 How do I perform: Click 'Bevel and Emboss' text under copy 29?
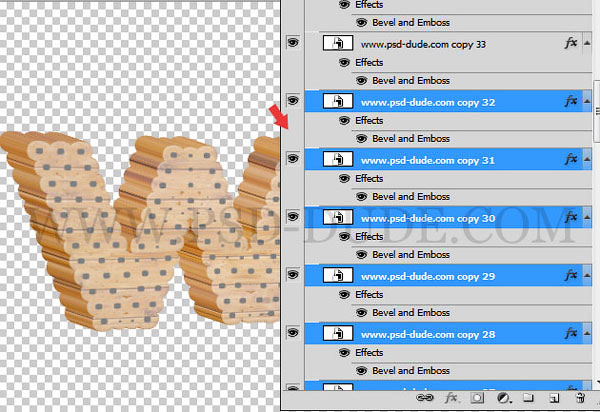(x=411, y=313)
